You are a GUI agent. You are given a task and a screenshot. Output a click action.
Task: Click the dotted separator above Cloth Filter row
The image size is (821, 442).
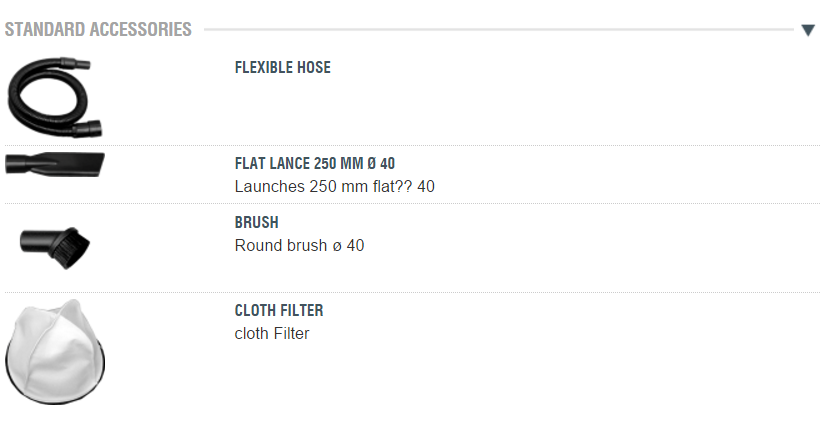point(412,292)
